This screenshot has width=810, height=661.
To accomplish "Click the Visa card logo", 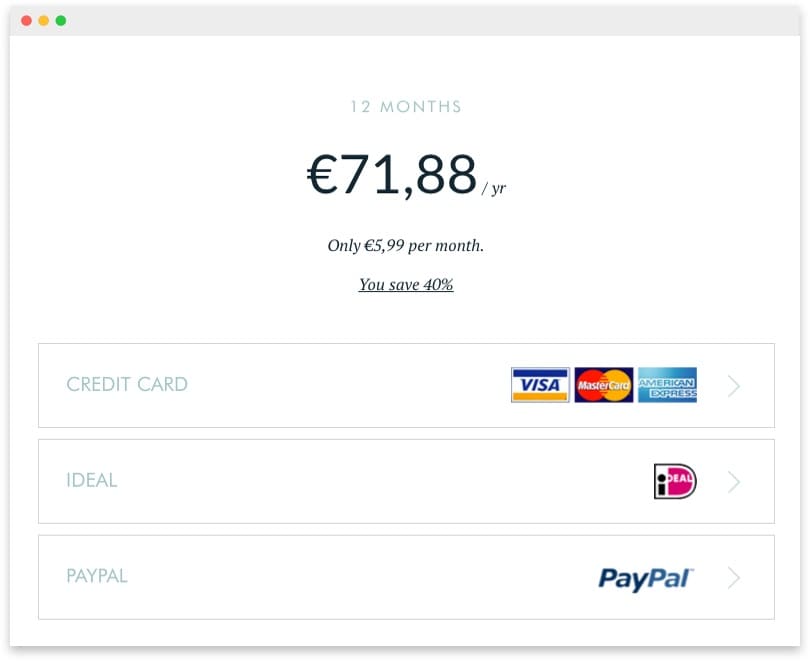I will point(540,385).
